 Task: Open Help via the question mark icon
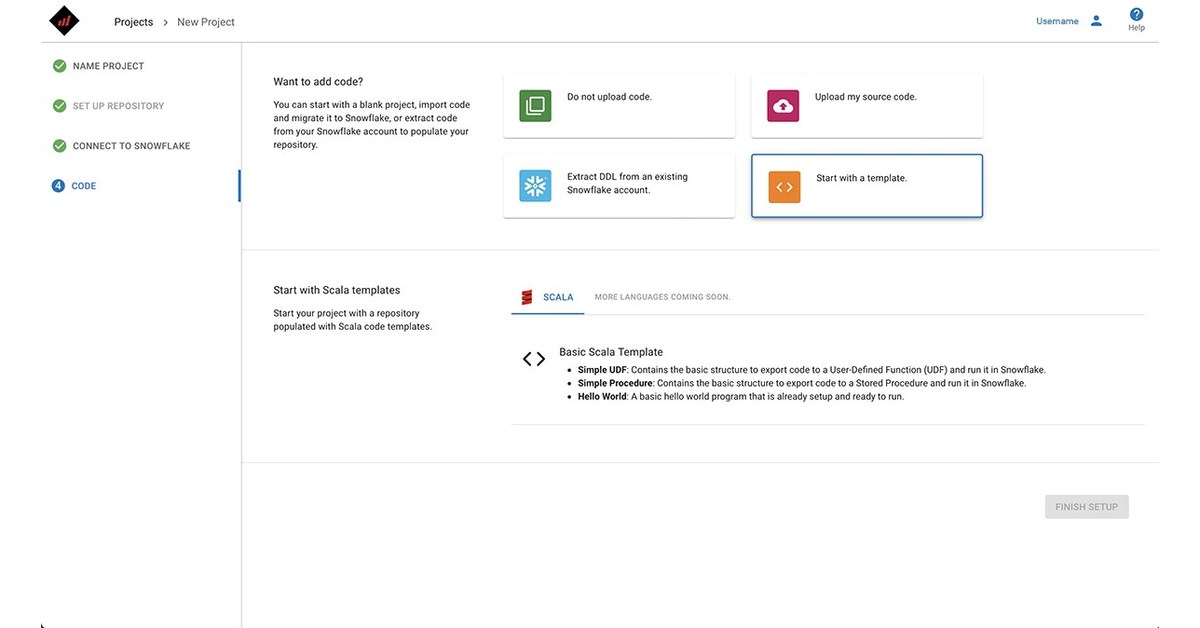pos(1135,13)
